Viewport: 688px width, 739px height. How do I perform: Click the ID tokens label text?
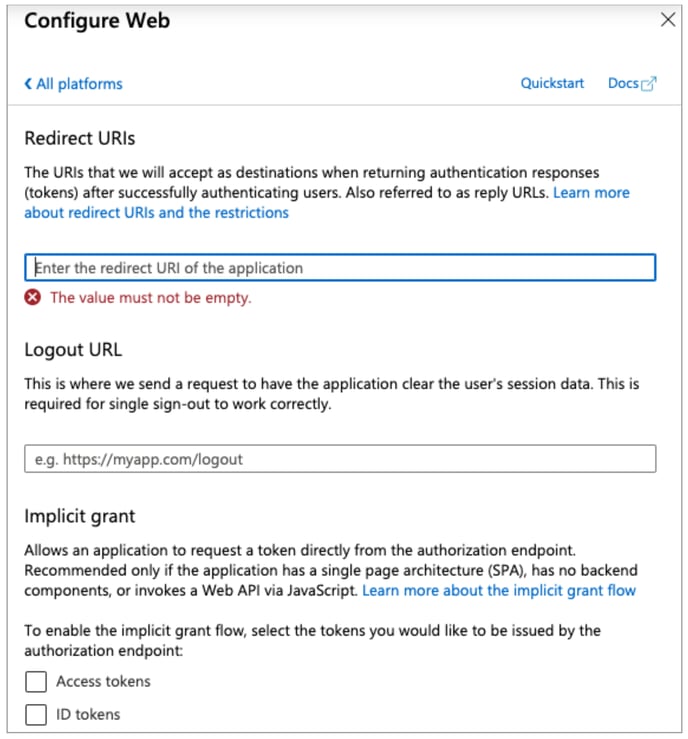click(x=88, y=714)
